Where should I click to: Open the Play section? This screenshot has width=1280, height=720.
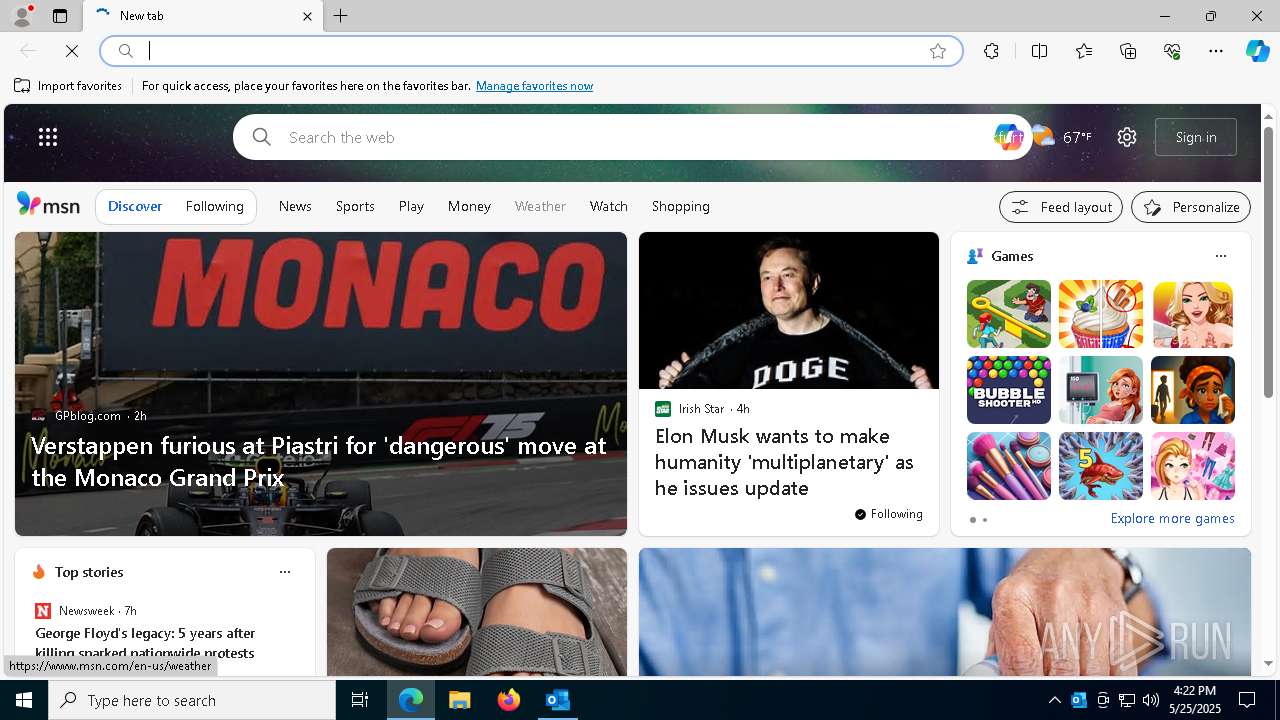click(x=411, y=206)
